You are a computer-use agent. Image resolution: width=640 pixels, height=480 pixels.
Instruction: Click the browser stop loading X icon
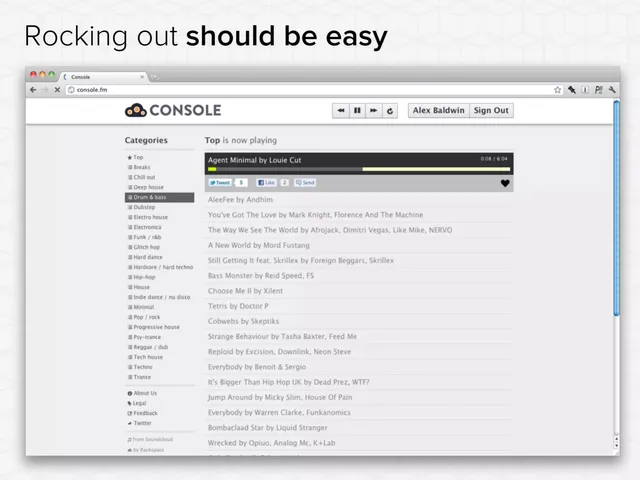coord(57,90)
